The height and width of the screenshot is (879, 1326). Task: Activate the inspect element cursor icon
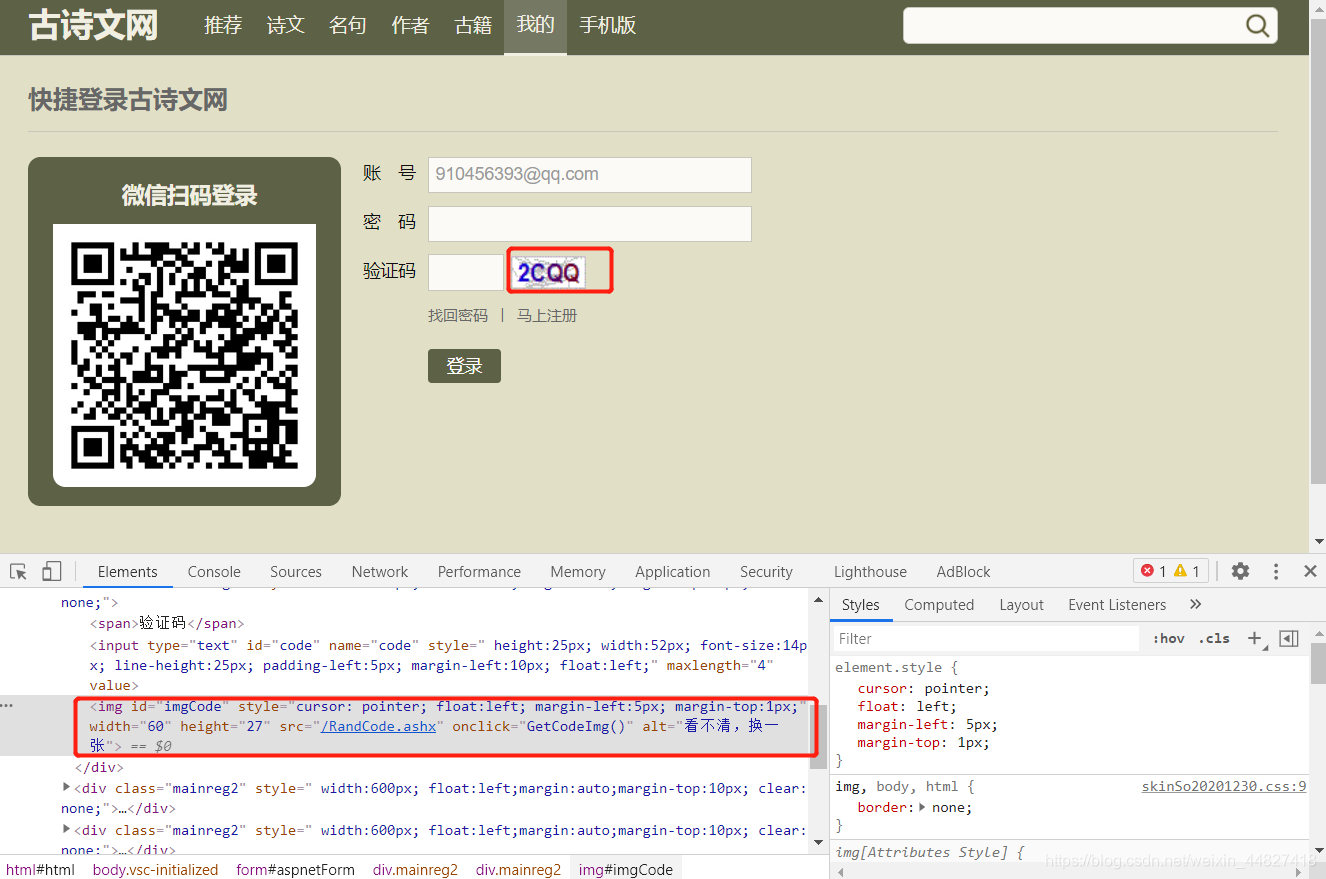click(18, 571)
